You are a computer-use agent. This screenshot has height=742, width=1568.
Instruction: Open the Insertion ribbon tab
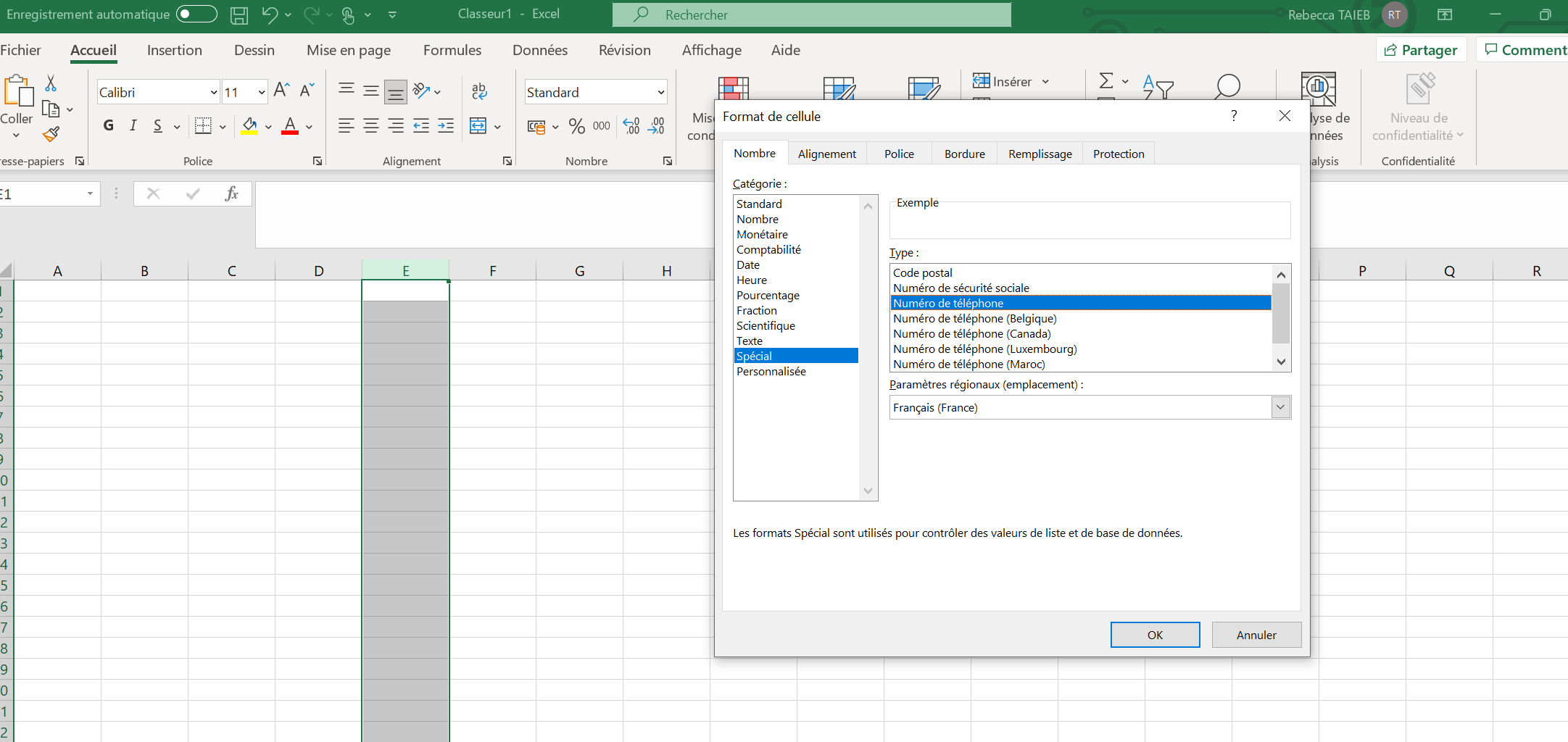175,50
